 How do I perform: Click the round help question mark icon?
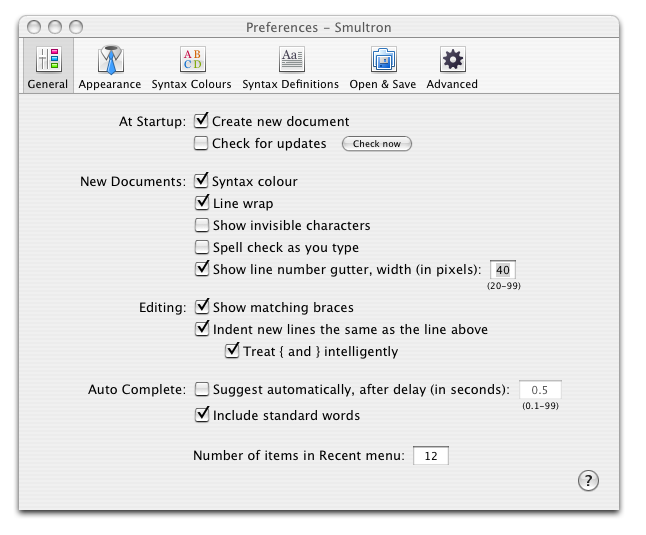coord(588,481)
